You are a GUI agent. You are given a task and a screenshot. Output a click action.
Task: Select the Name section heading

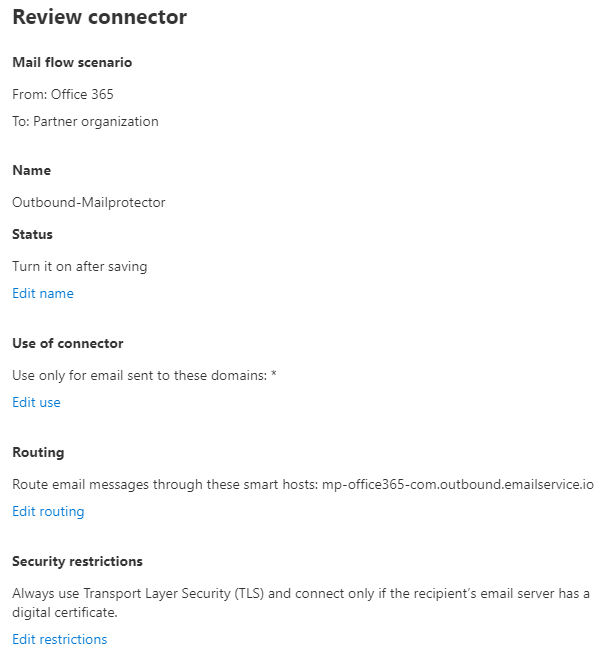click(x=32, y=170)
